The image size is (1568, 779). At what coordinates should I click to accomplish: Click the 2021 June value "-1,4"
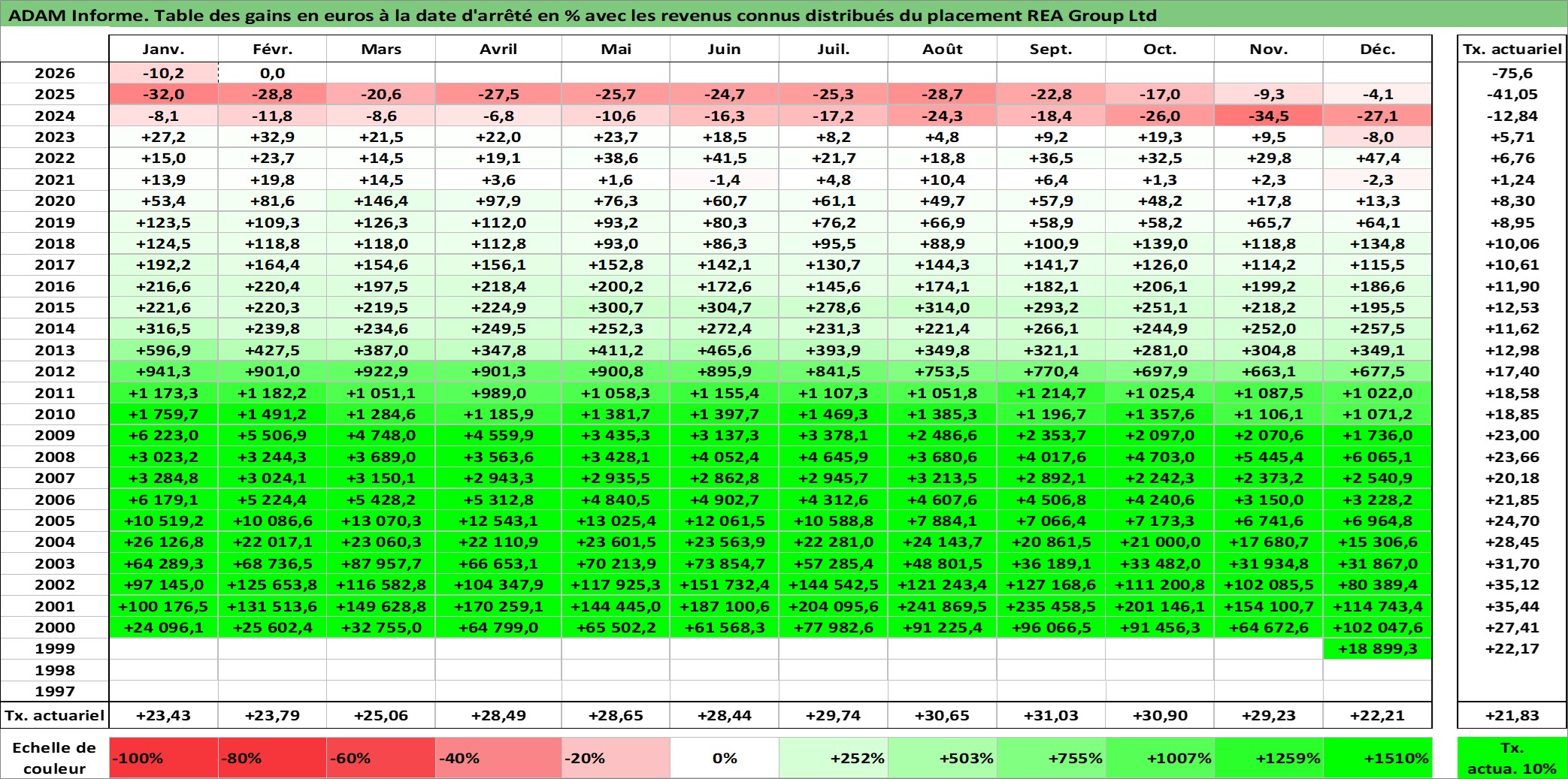[x=725, y=180]
